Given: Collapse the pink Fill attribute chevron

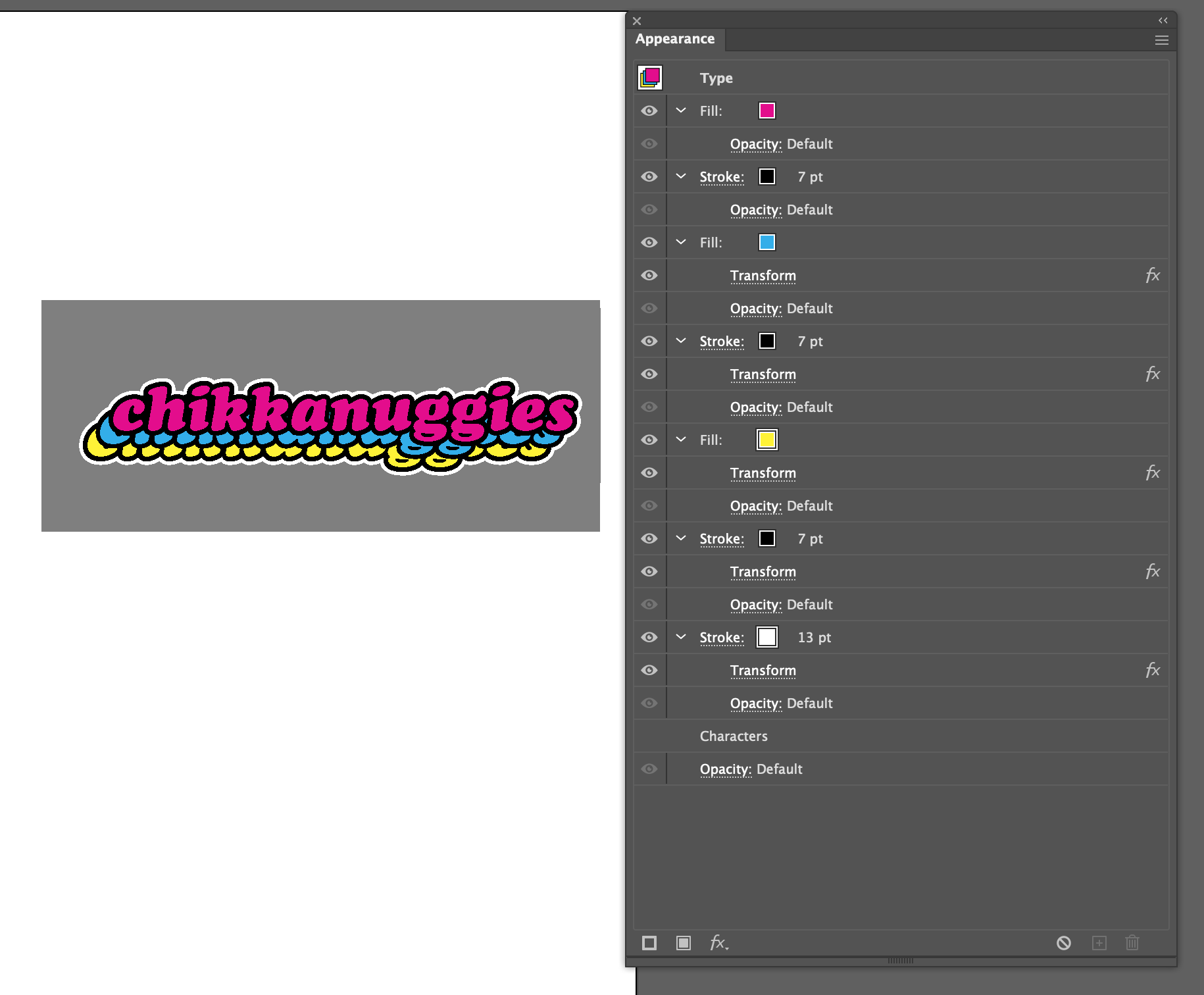Looking at the screenshot, I should coord(681,111).
